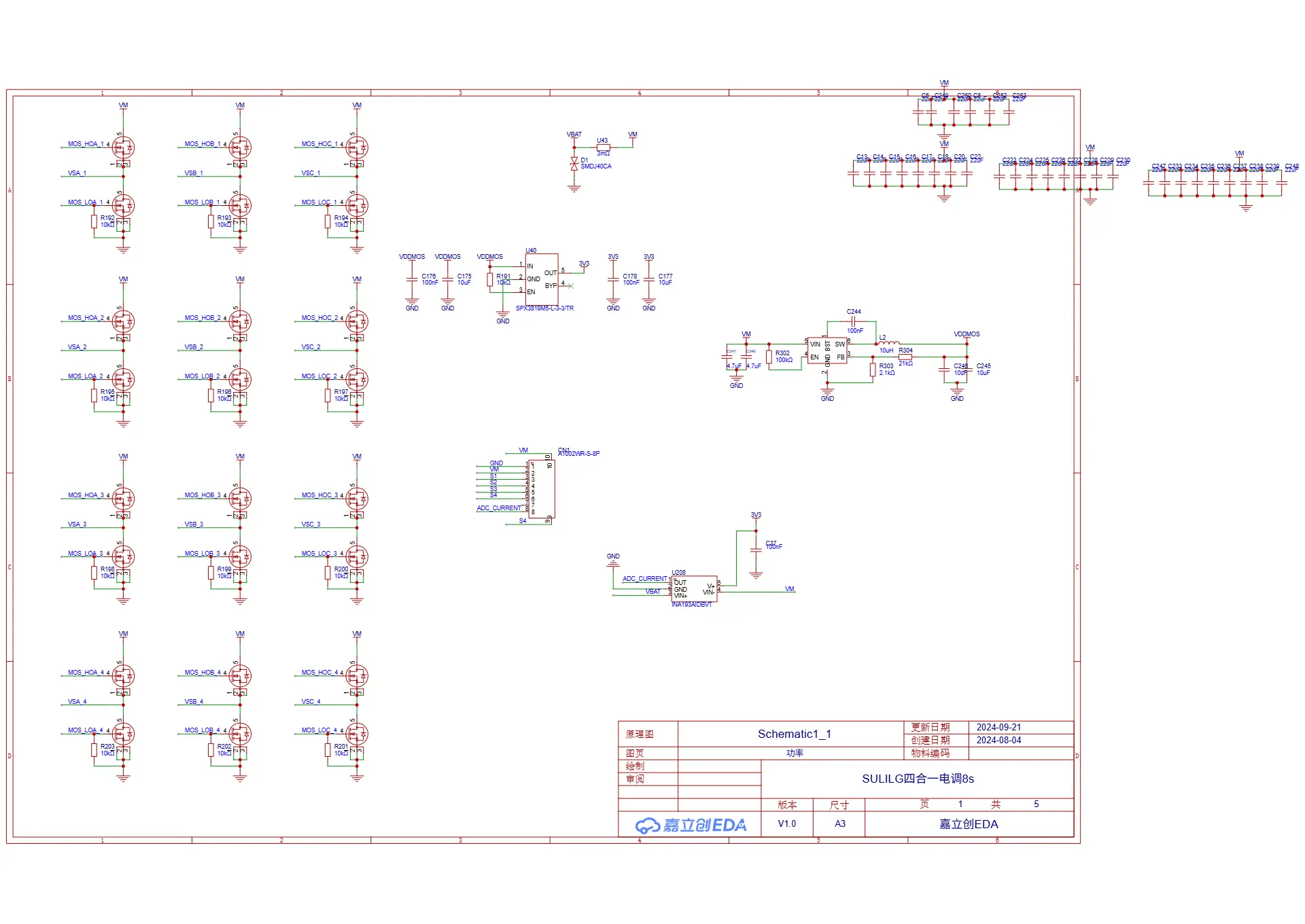Screen dimensions: 1305x924
Task: Select resistor R304 21kΩ
Action: (905, 356)
